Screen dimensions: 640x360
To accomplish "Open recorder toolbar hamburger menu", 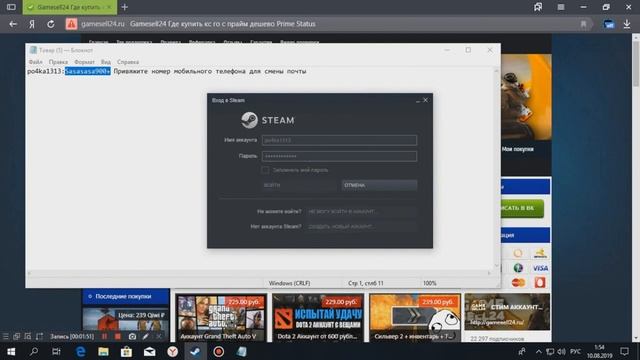I will click(5, 336).
